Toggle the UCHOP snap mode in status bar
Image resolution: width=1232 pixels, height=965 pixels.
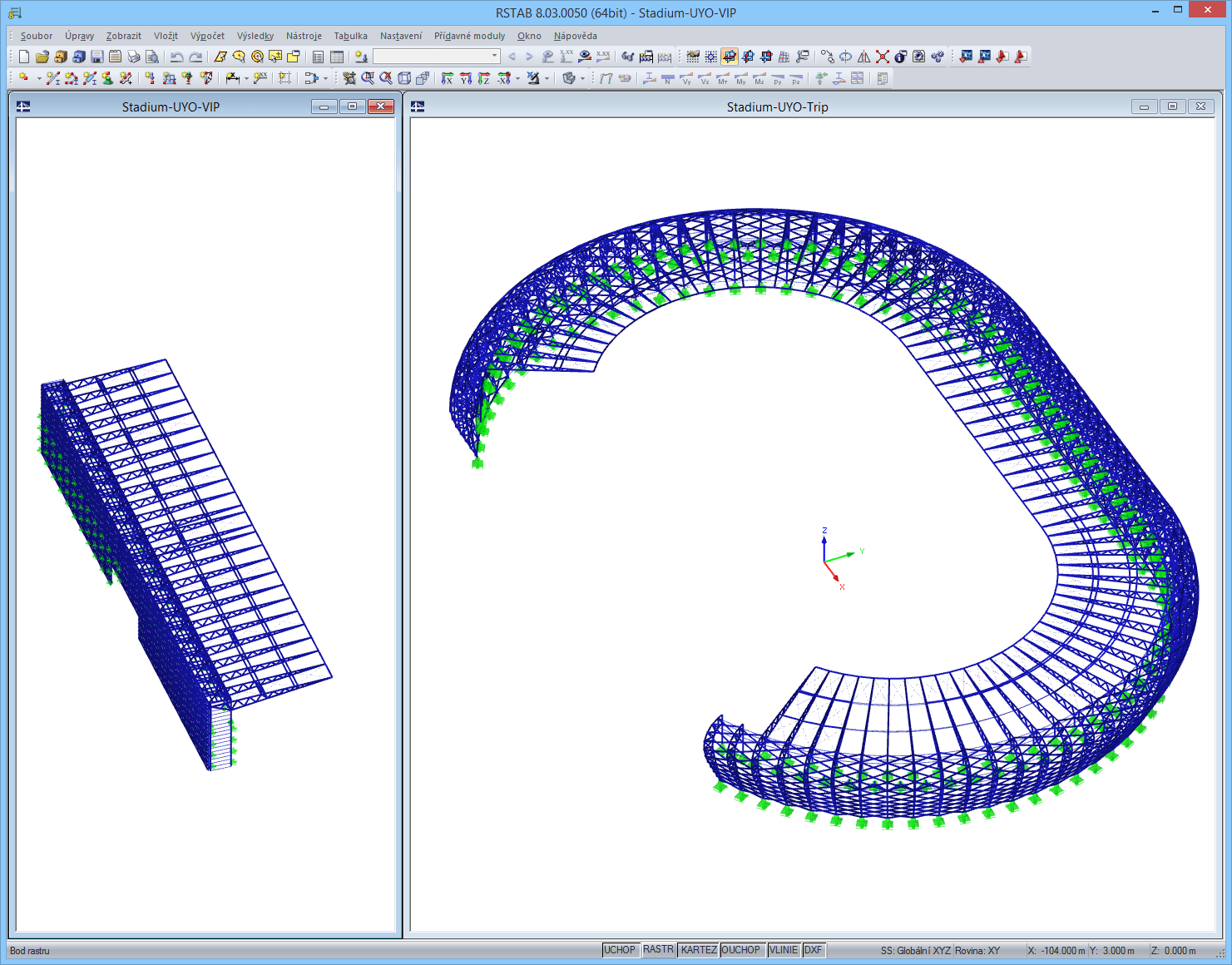point(621,950)
